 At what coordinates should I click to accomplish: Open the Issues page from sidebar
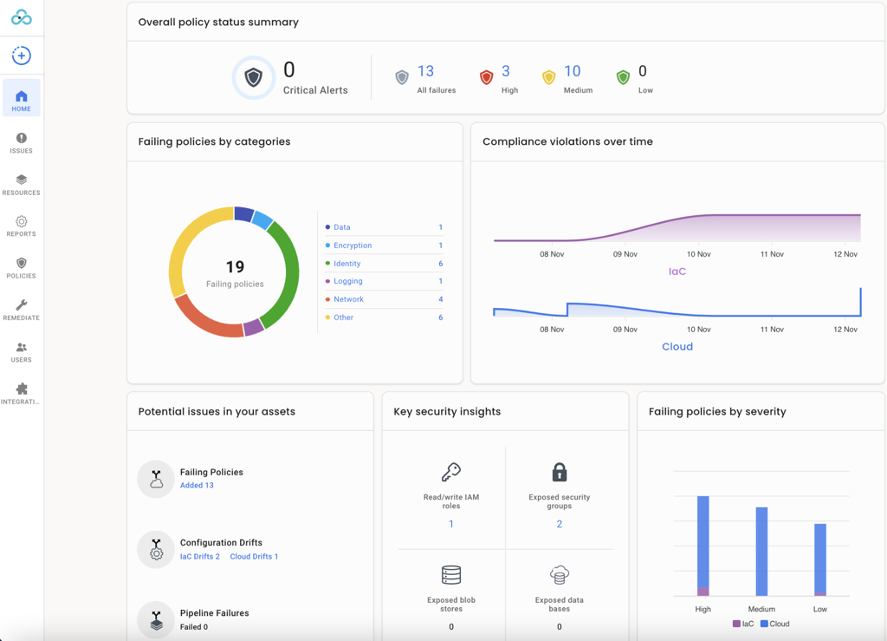[x=21, y=143]
